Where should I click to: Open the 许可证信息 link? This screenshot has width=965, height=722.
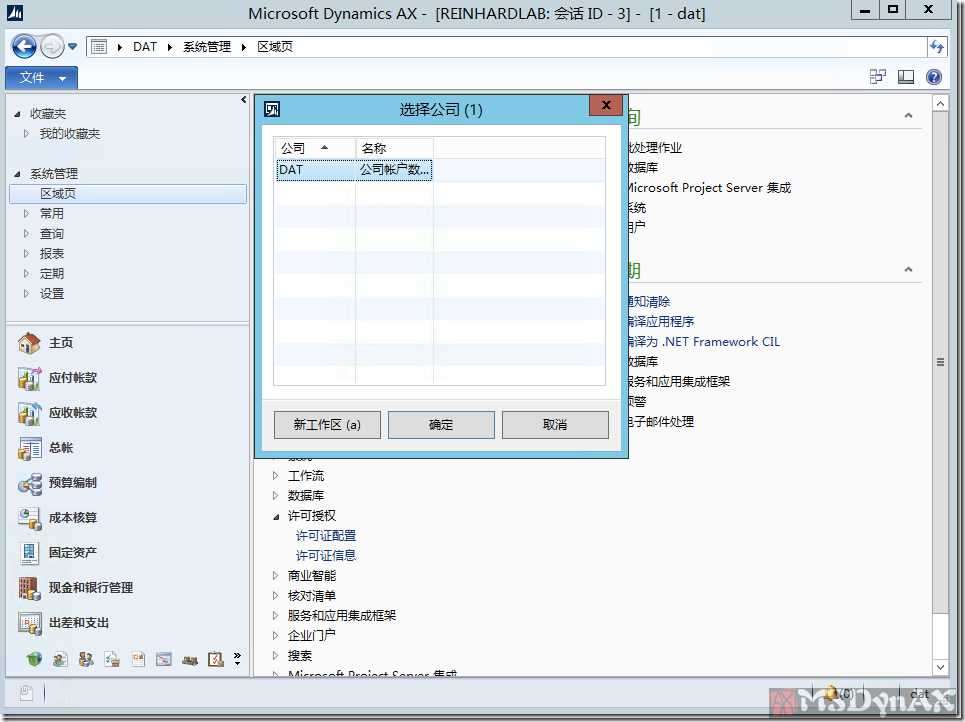coord(326,555)
